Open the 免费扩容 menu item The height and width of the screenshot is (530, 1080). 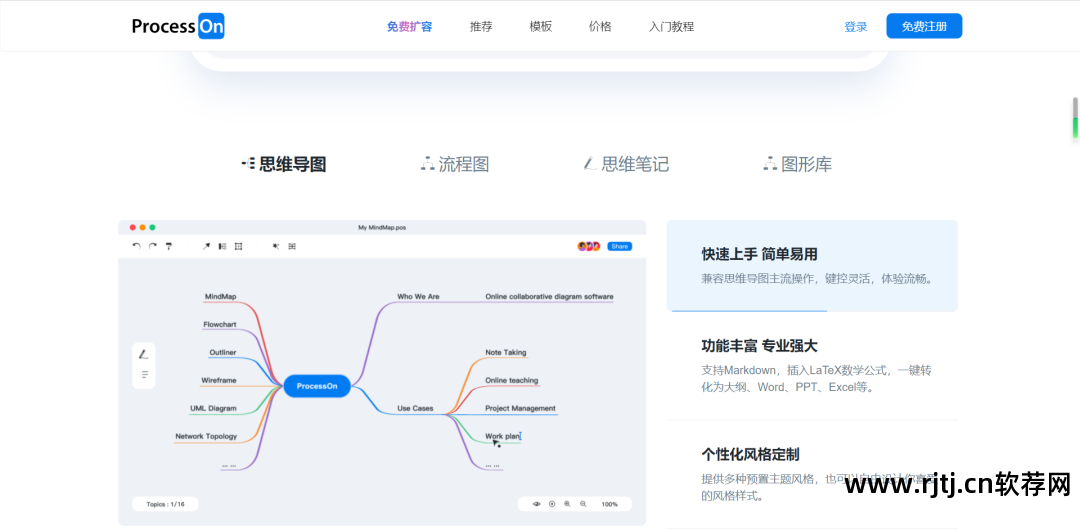[x=409, y=27]
